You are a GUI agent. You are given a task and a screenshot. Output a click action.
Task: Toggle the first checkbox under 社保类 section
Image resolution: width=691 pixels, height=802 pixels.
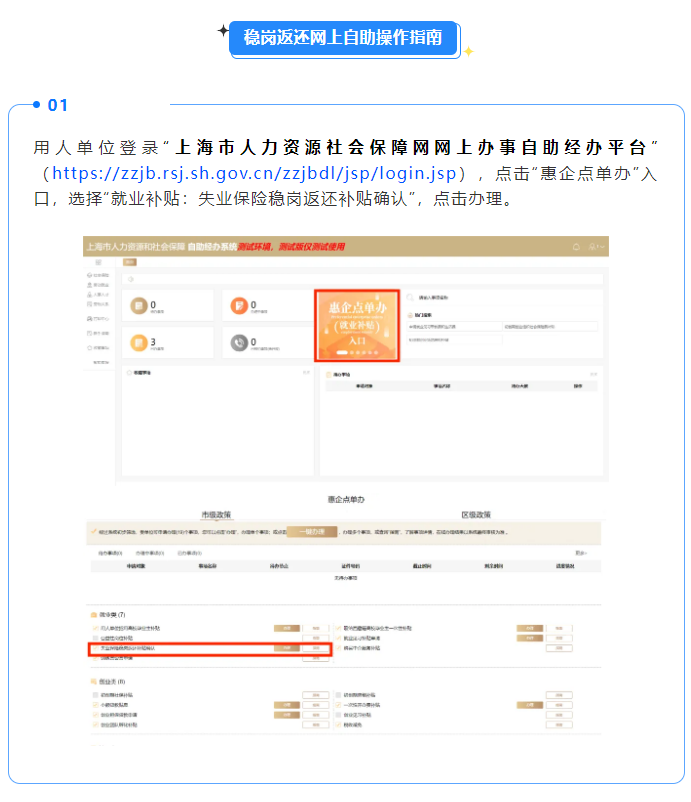point(94,694)
